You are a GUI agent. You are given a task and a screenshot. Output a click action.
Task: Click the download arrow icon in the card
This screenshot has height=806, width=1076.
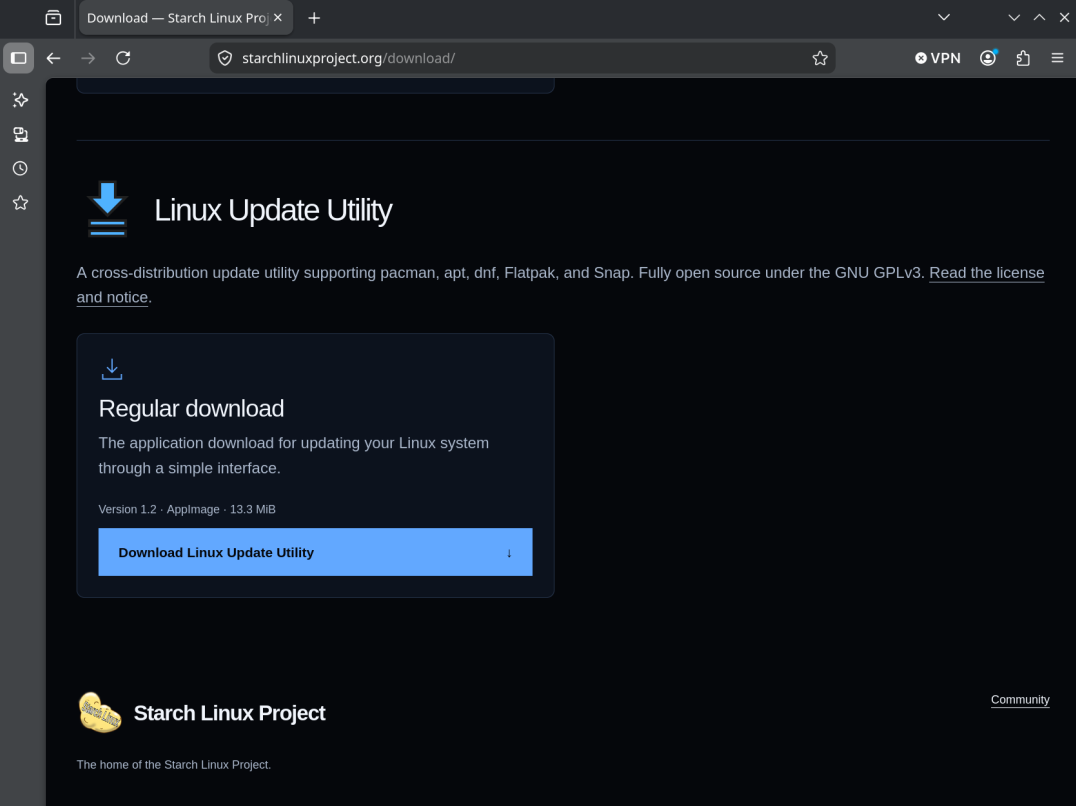112,369
